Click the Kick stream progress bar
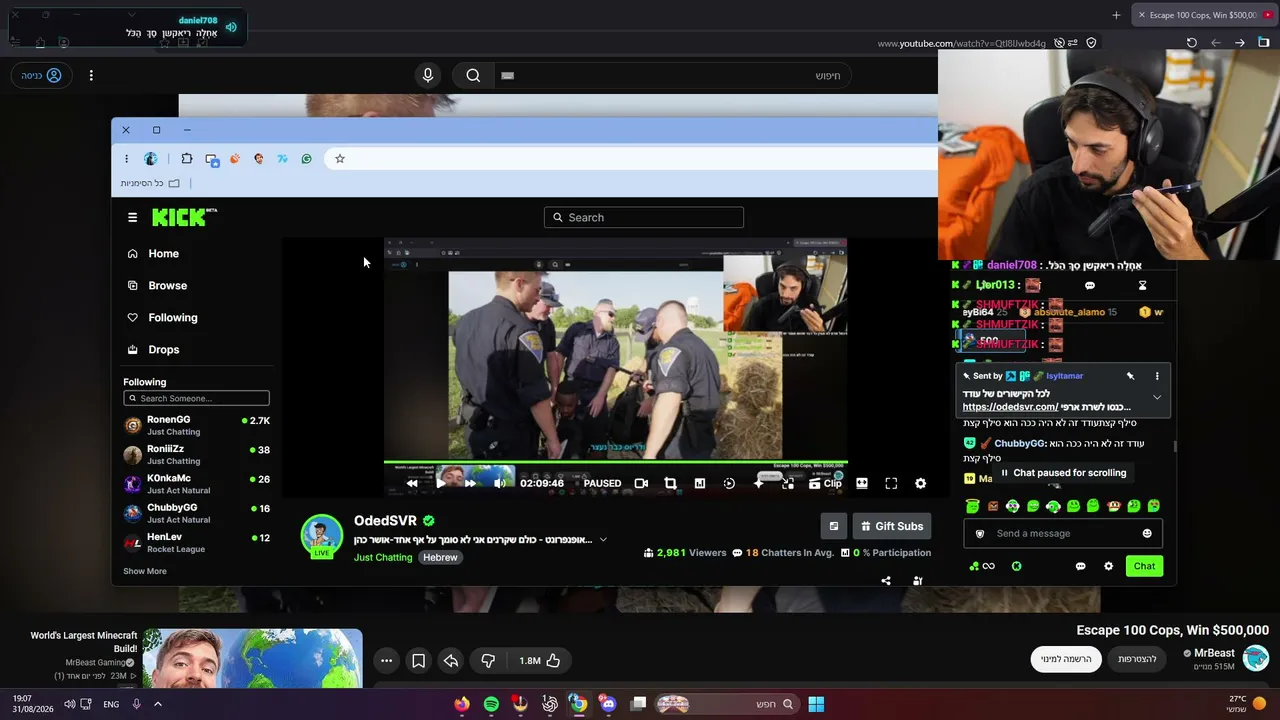 coord(616,463)
